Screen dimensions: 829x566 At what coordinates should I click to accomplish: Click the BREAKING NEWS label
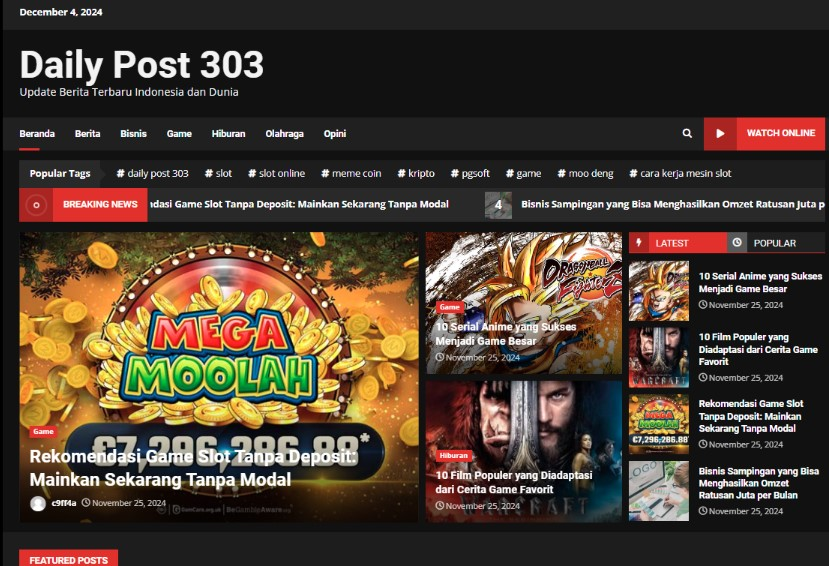pyautogui.click(x=100, y=205)
